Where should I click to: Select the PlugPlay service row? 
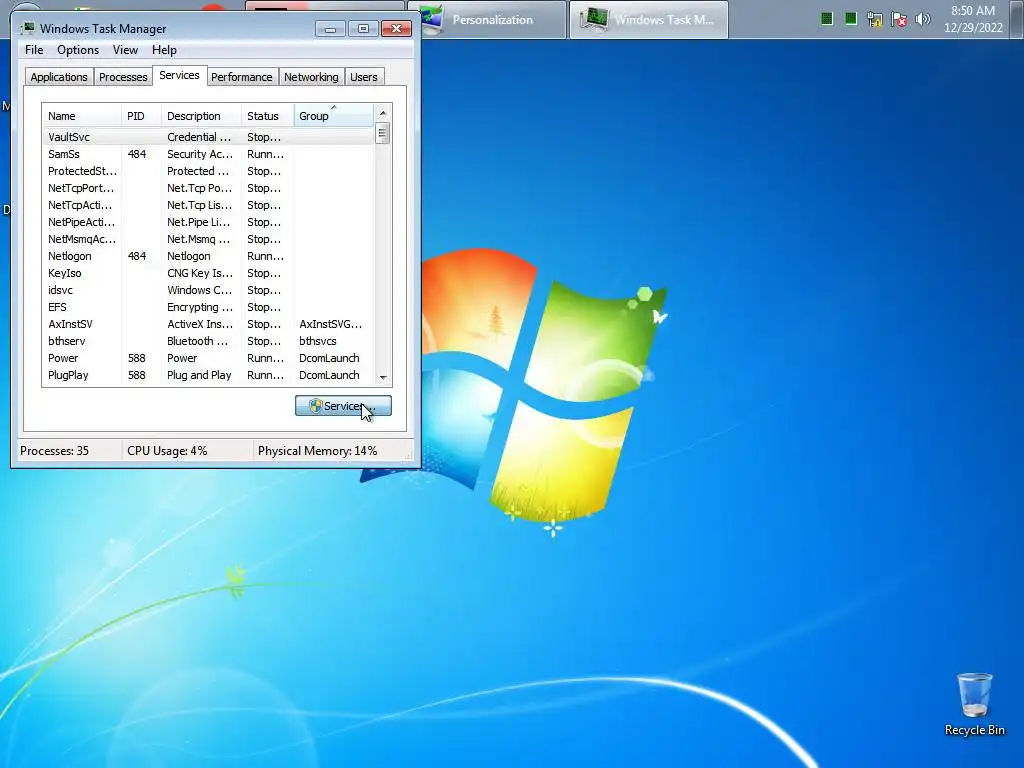(208, 375)
